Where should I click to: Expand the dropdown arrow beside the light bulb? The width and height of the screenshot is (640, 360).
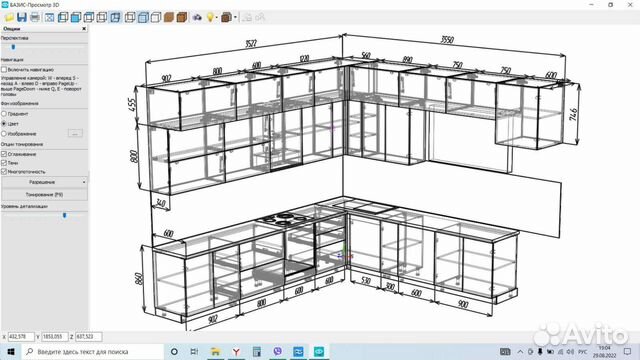click(216, 18)
